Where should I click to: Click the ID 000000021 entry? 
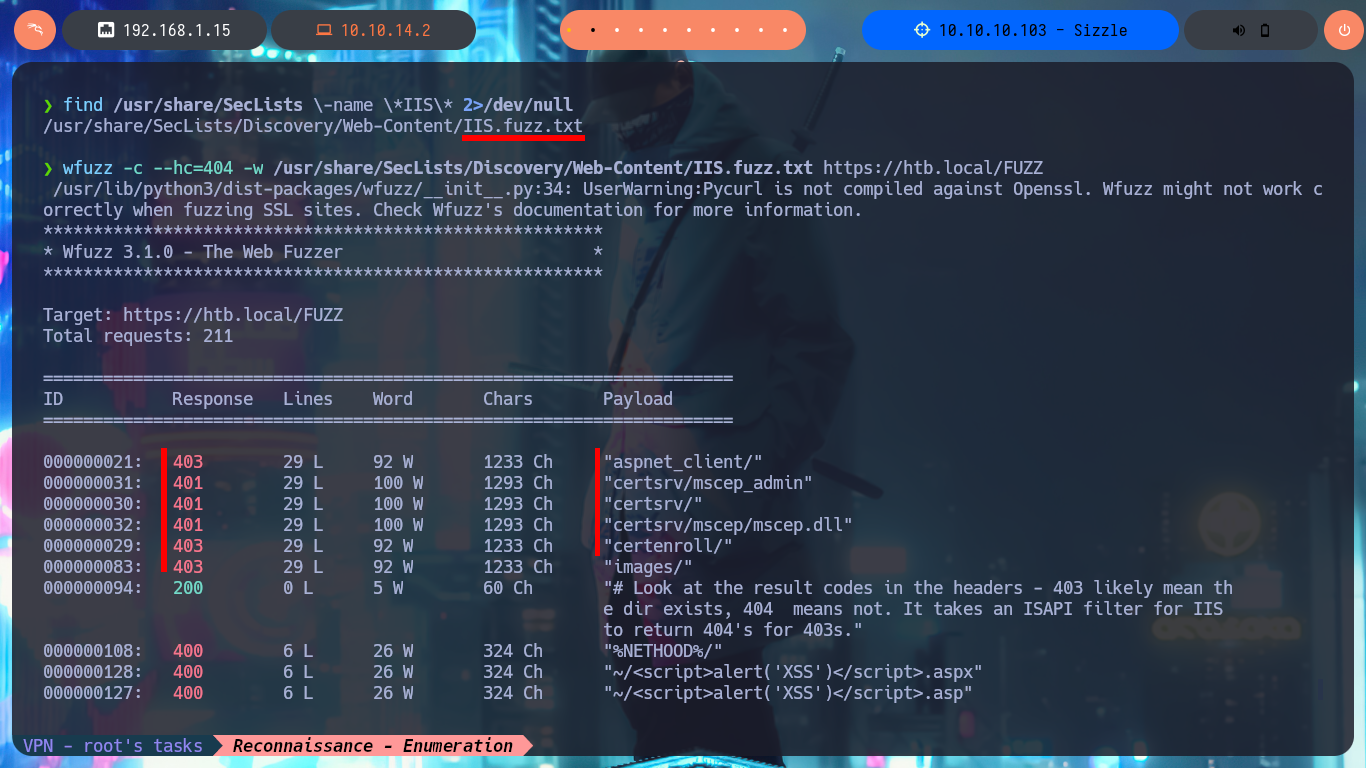tap(92, 462)
